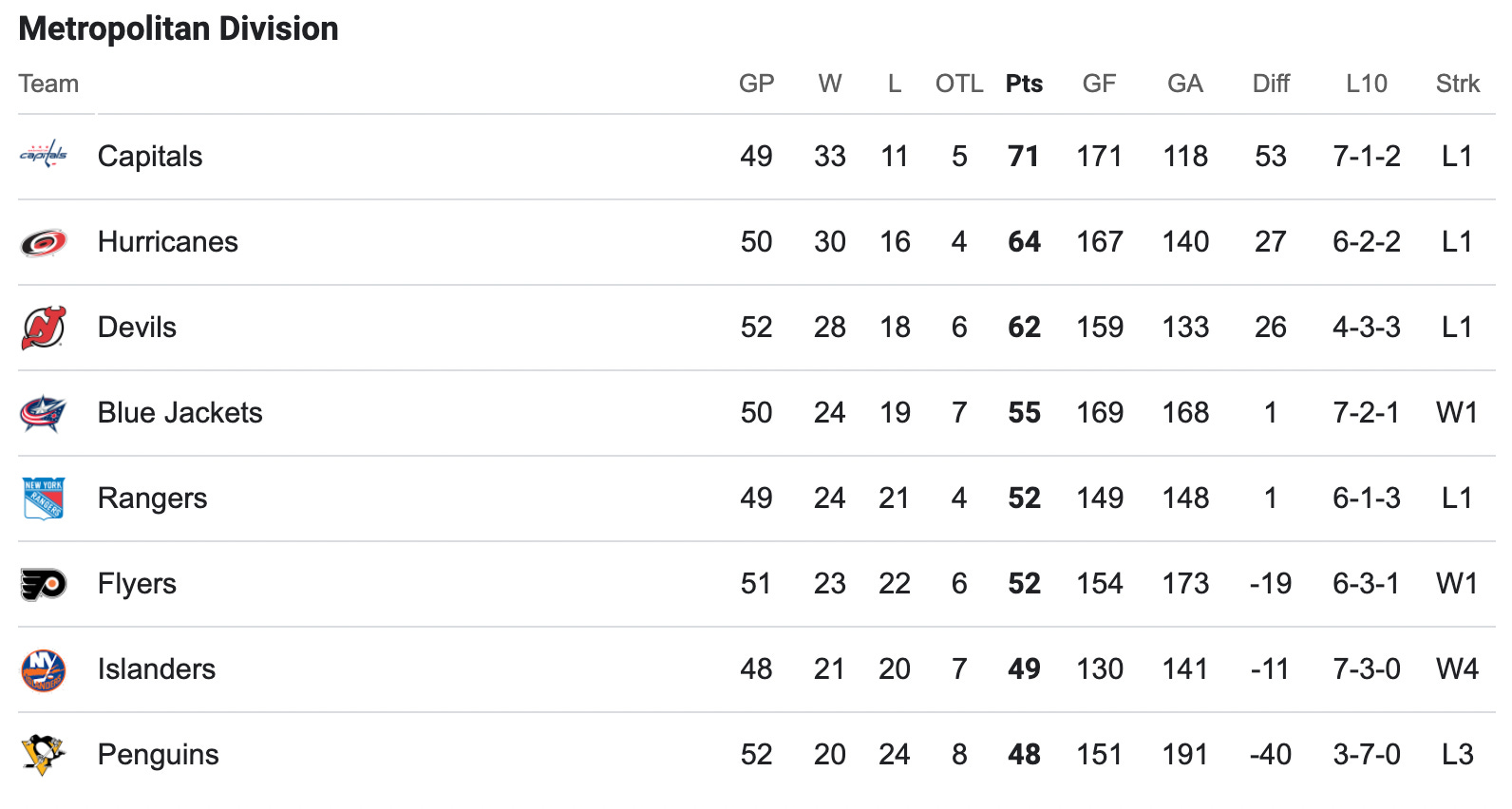1512x809 pixels.
Task: Click the OTL column header
Action: pos(959,84)
